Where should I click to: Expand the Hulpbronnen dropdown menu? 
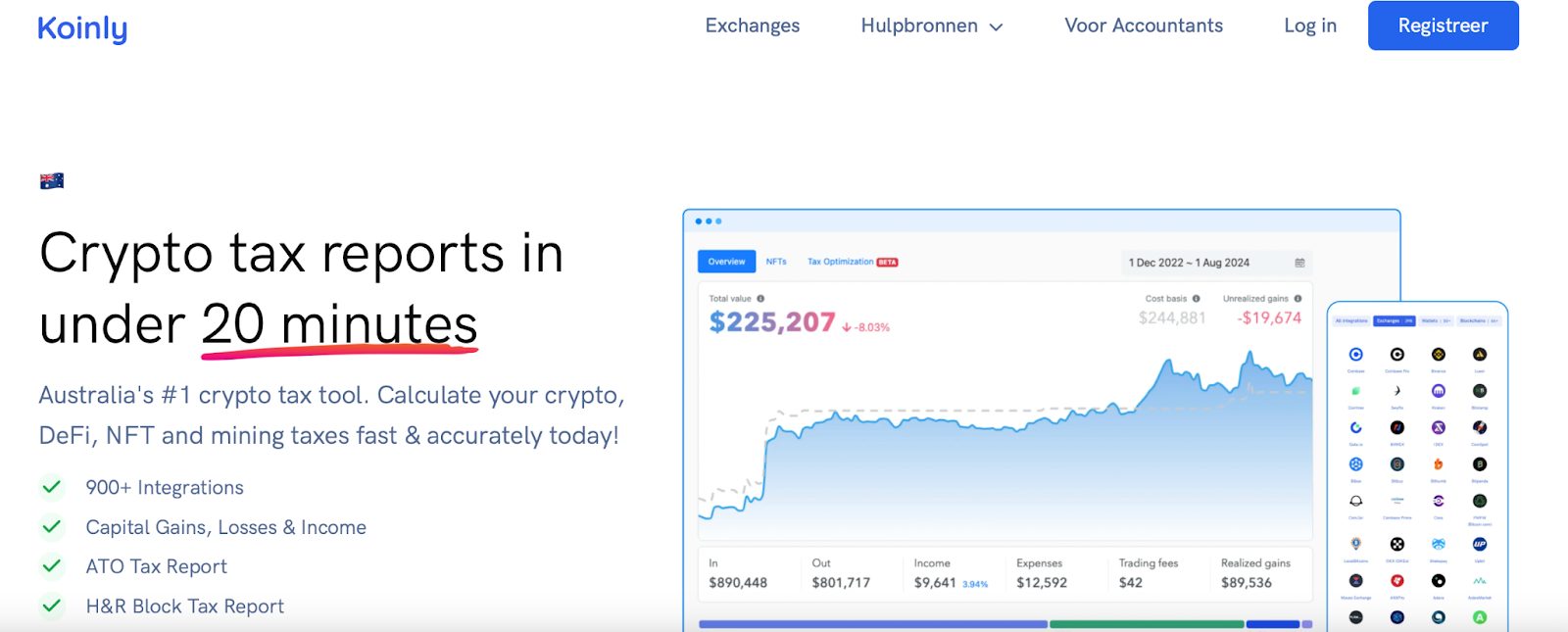coord(931,26)
